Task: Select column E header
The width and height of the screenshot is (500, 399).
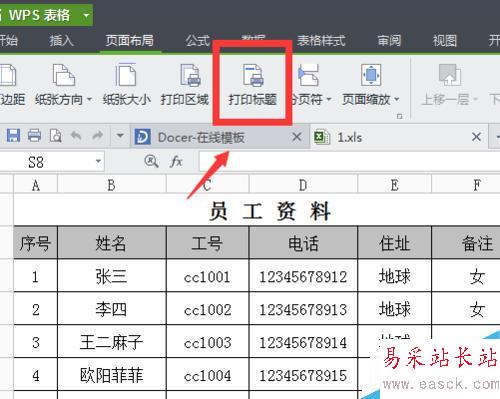Action: click(394, 185)
